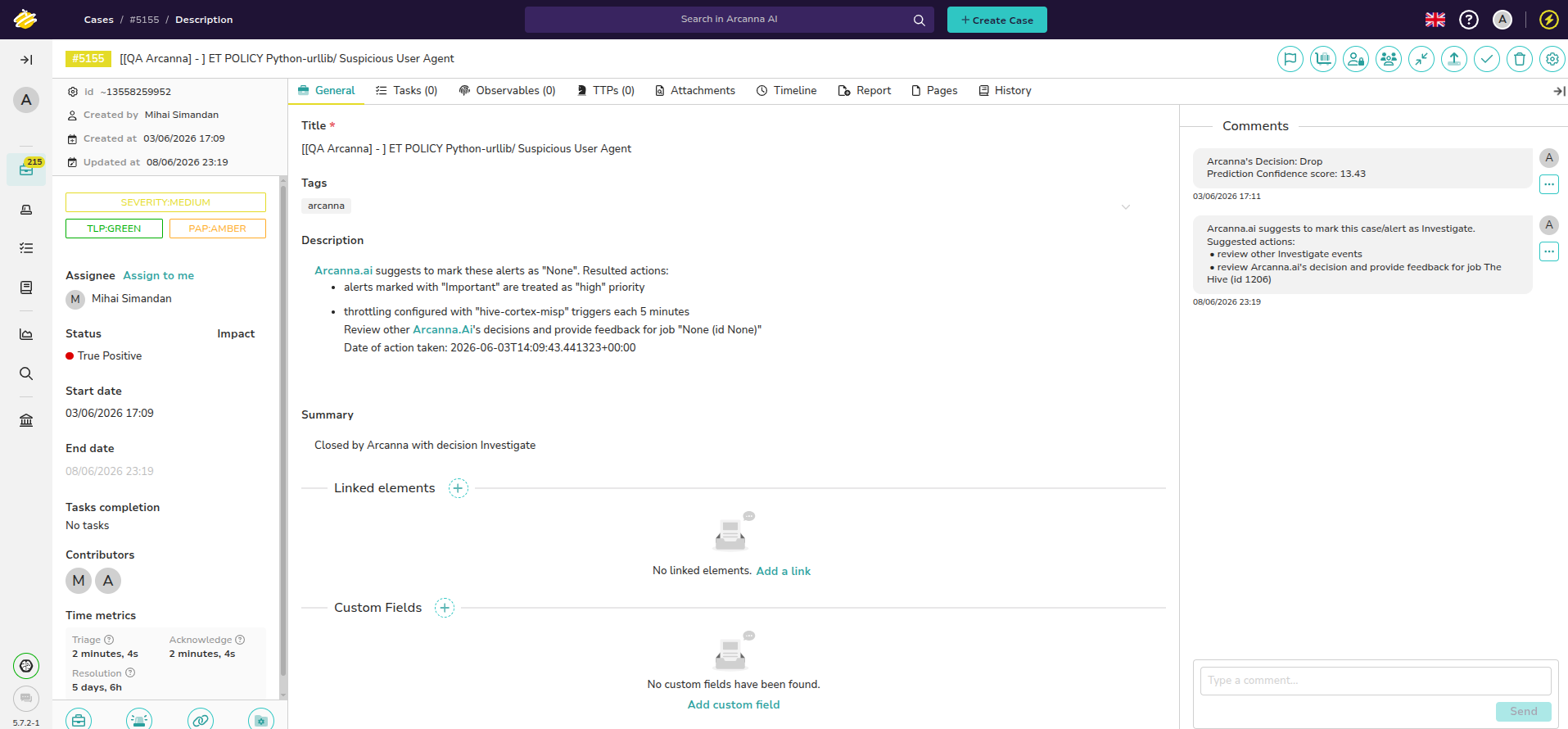Click the Add a link link

784,571
